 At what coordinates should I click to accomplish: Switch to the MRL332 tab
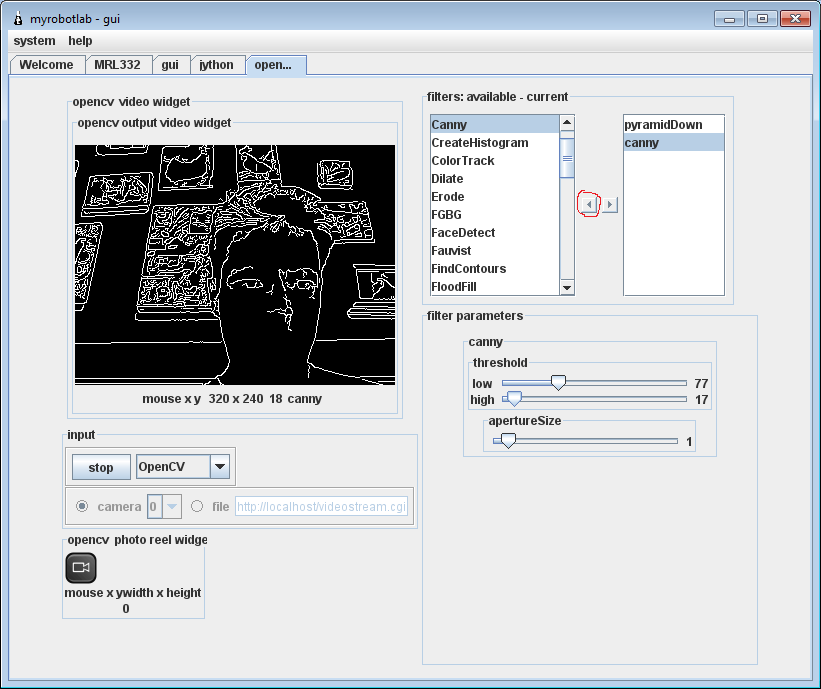click(118, 65)
